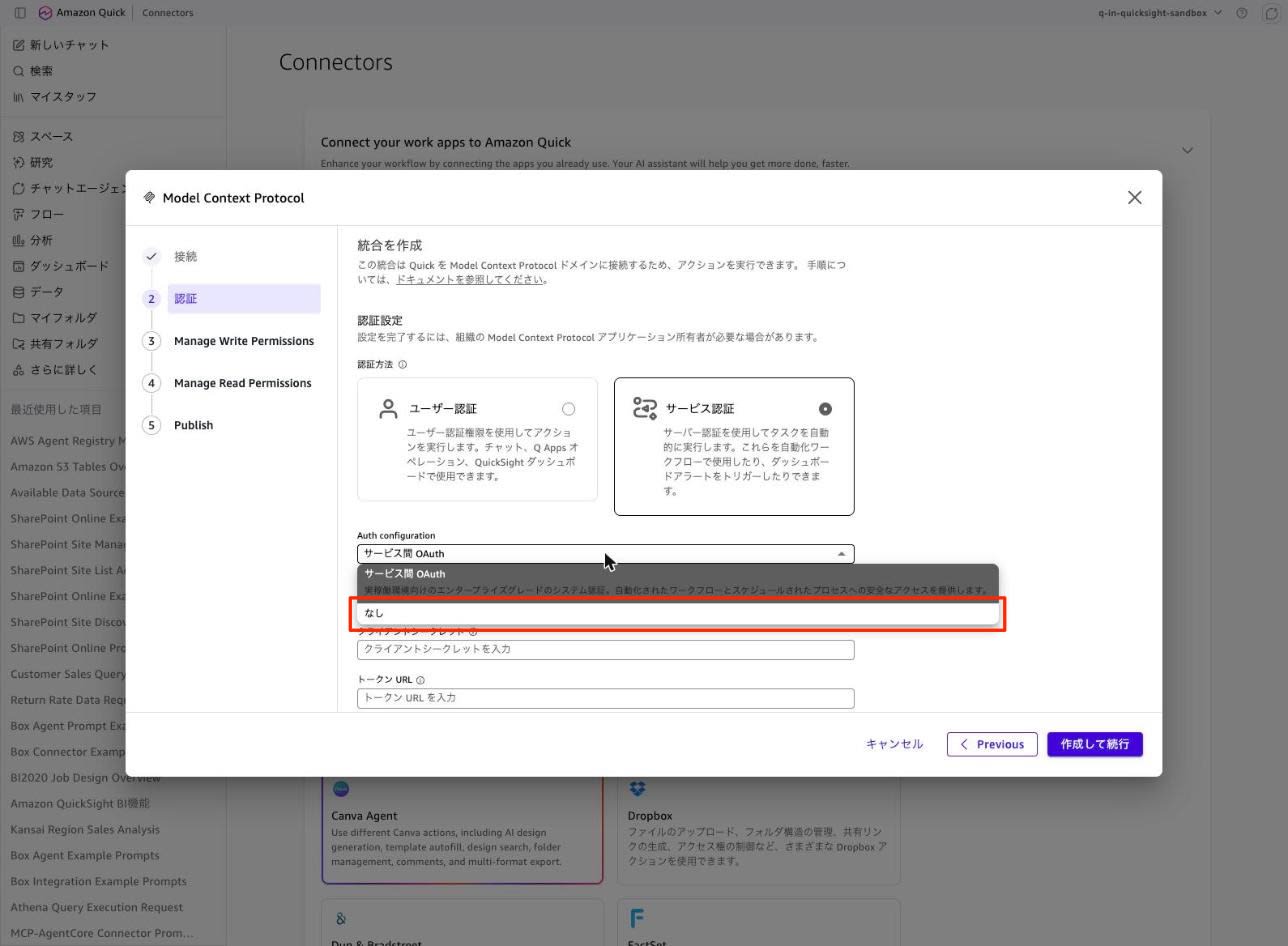
Task: Open Box Agent Example Prompts item
Action: tap(85, 855)
